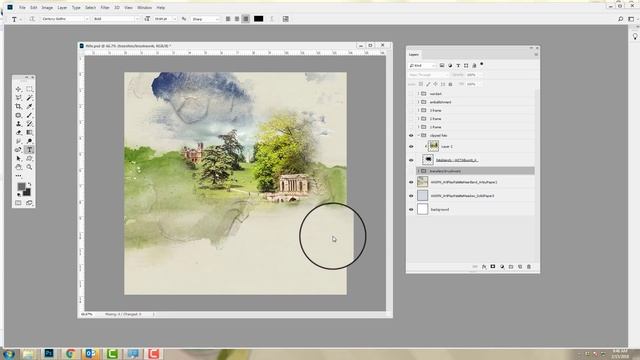Swap foreground and background colors
The width and height of the screenshot is (640, 360).
click(x=29, y=184)
